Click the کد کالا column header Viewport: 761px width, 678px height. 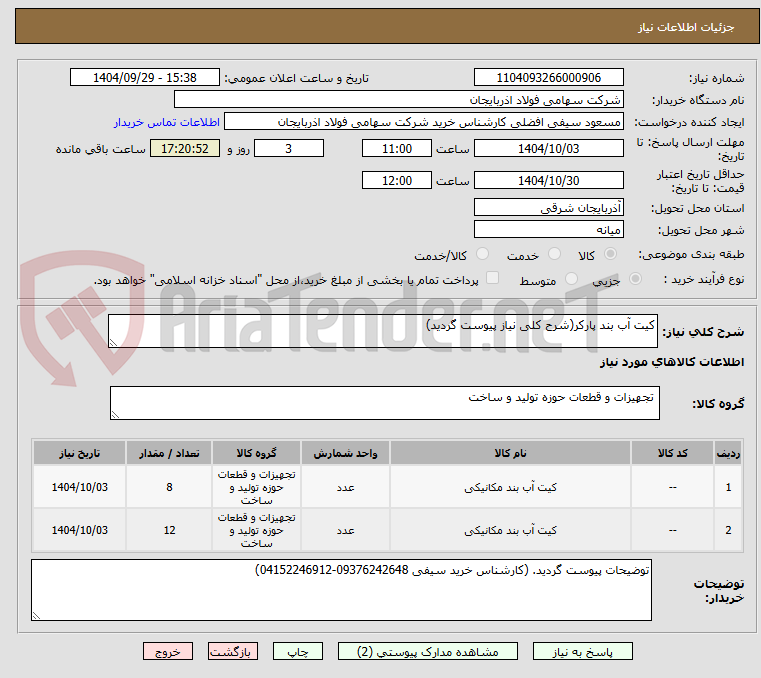point(672,453)
